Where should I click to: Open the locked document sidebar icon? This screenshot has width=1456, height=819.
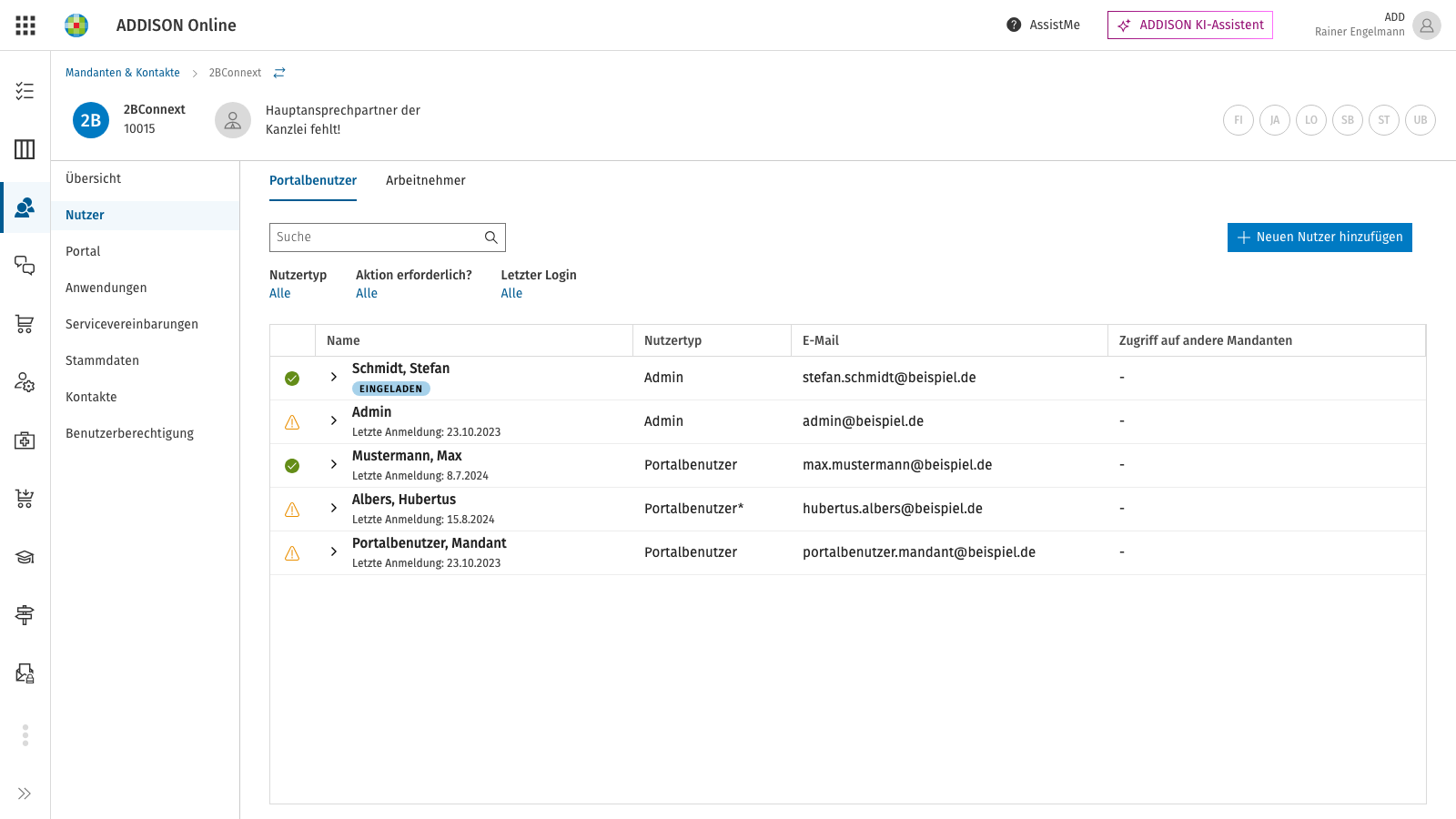pyautogui.click(x=25, y=673)
